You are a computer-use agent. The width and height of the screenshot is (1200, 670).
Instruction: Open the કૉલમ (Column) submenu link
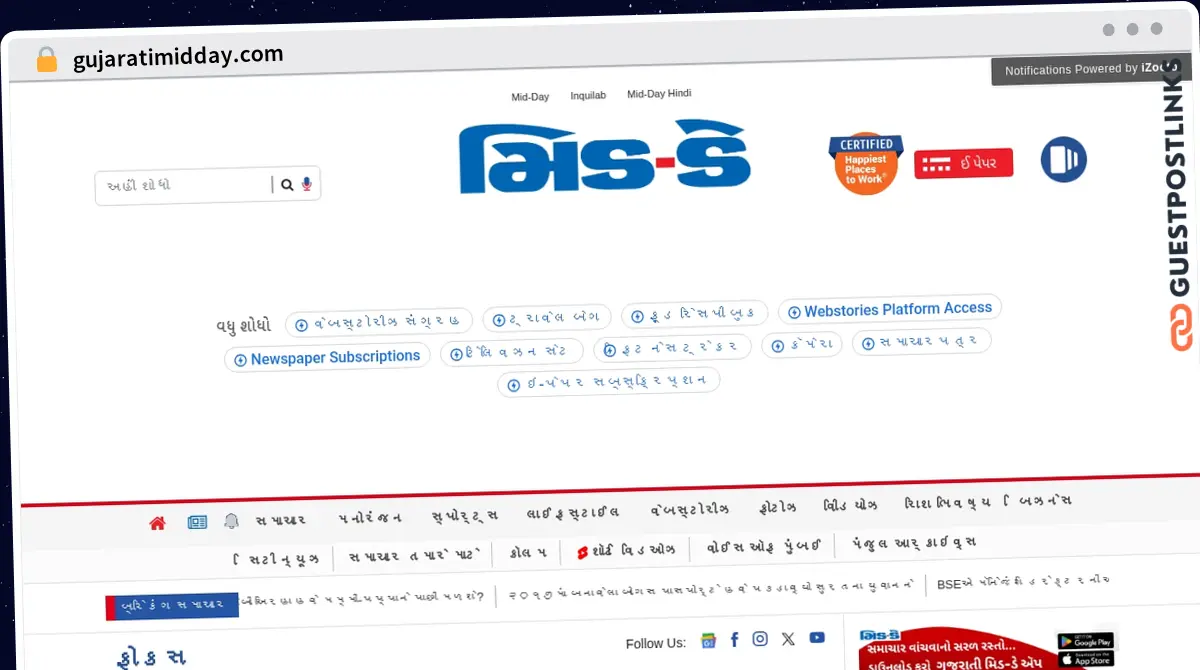527,553
